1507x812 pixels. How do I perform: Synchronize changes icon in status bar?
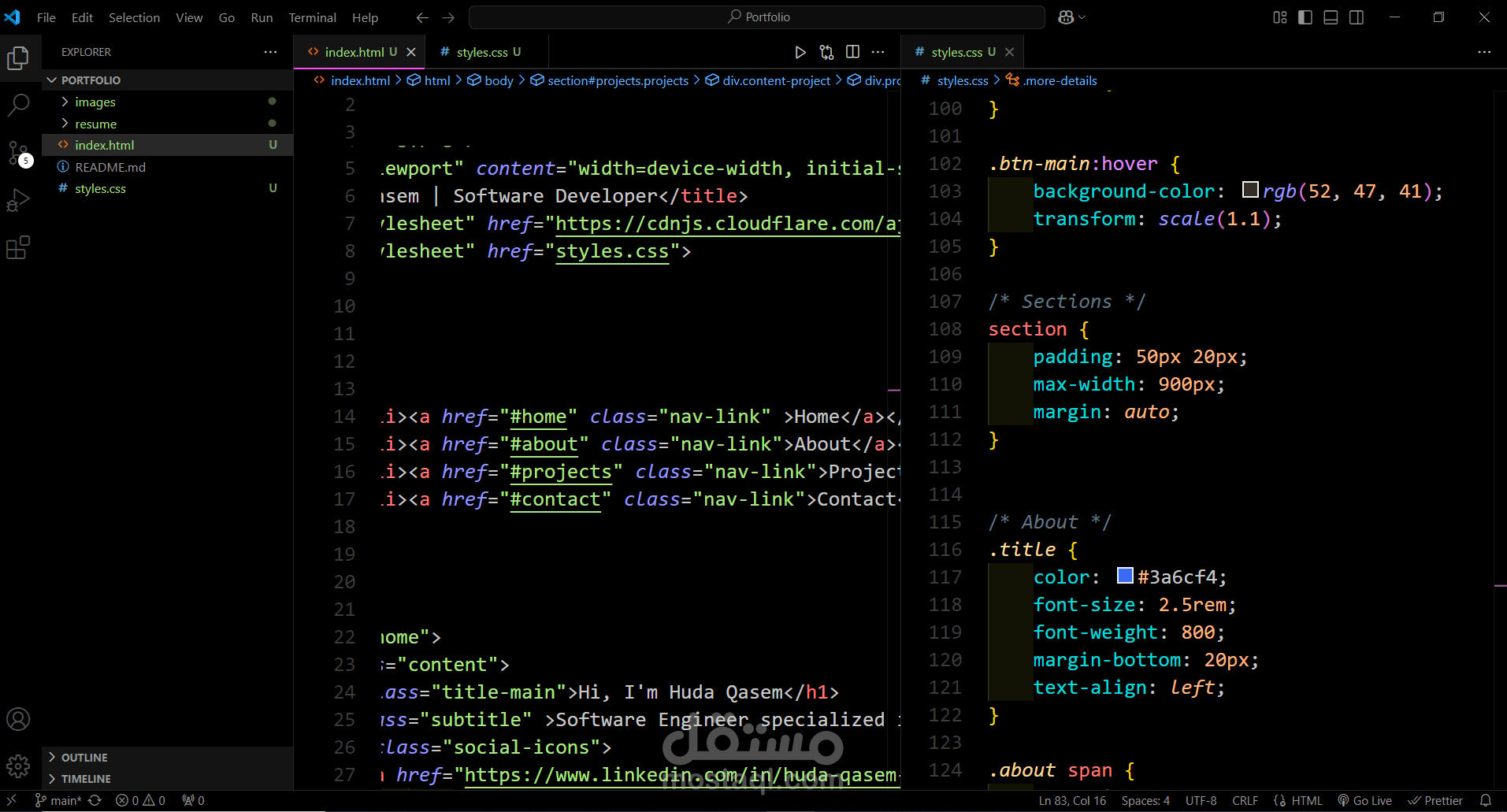click(x=95, y=800)
